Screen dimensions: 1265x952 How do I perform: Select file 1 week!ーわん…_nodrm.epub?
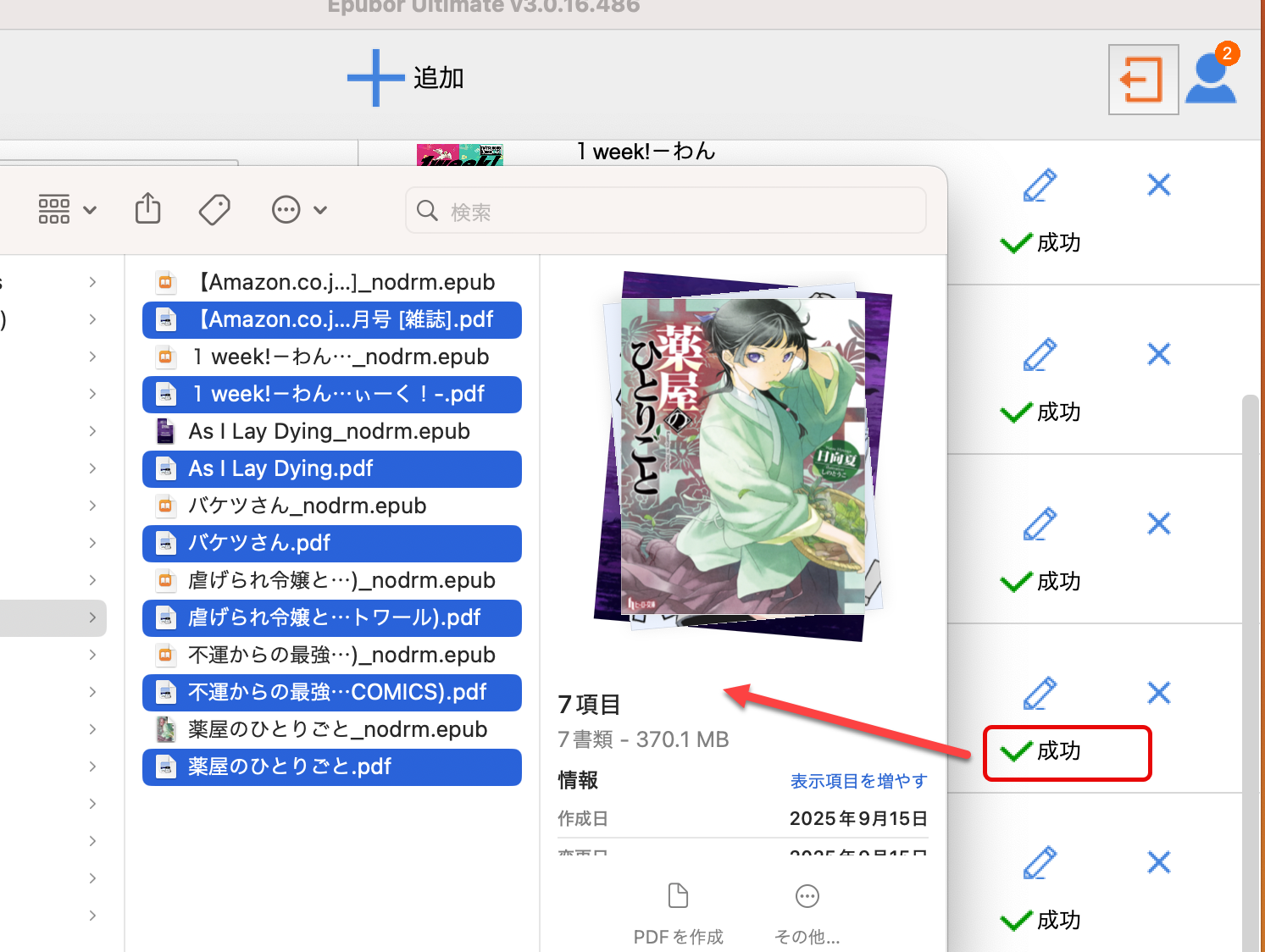(332, 357)
